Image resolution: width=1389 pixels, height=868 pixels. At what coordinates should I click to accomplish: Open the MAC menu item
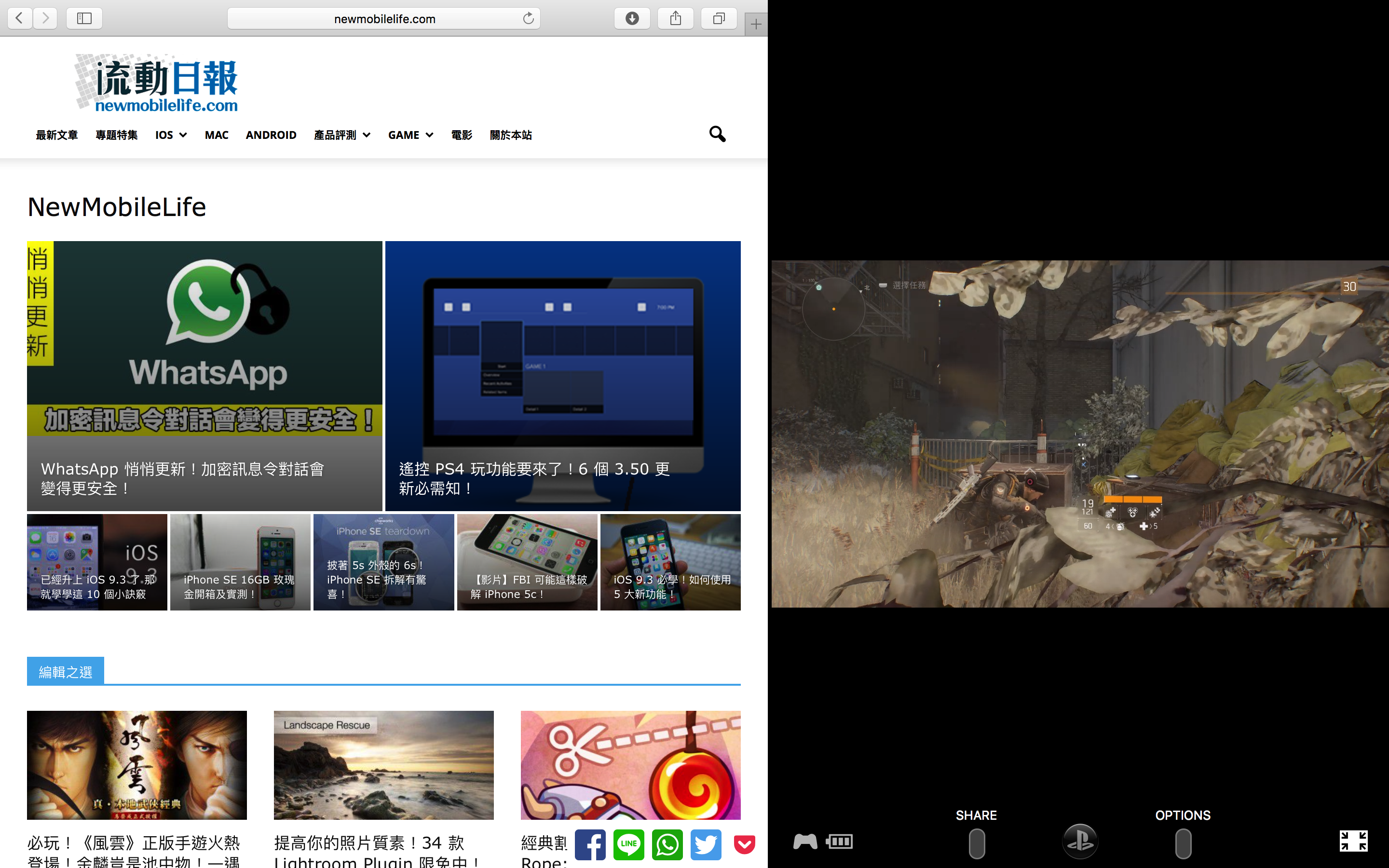[x=217, y=135]
